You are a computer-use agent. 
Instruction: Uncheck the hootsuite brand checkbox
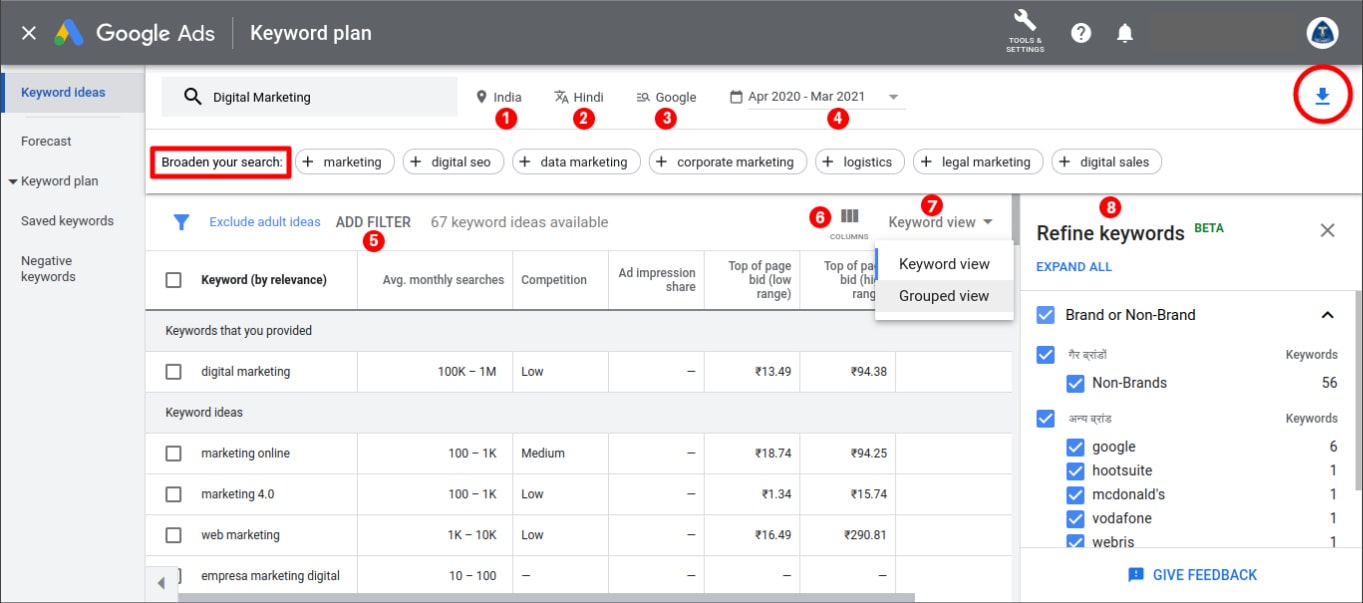tap(1075, 470)
